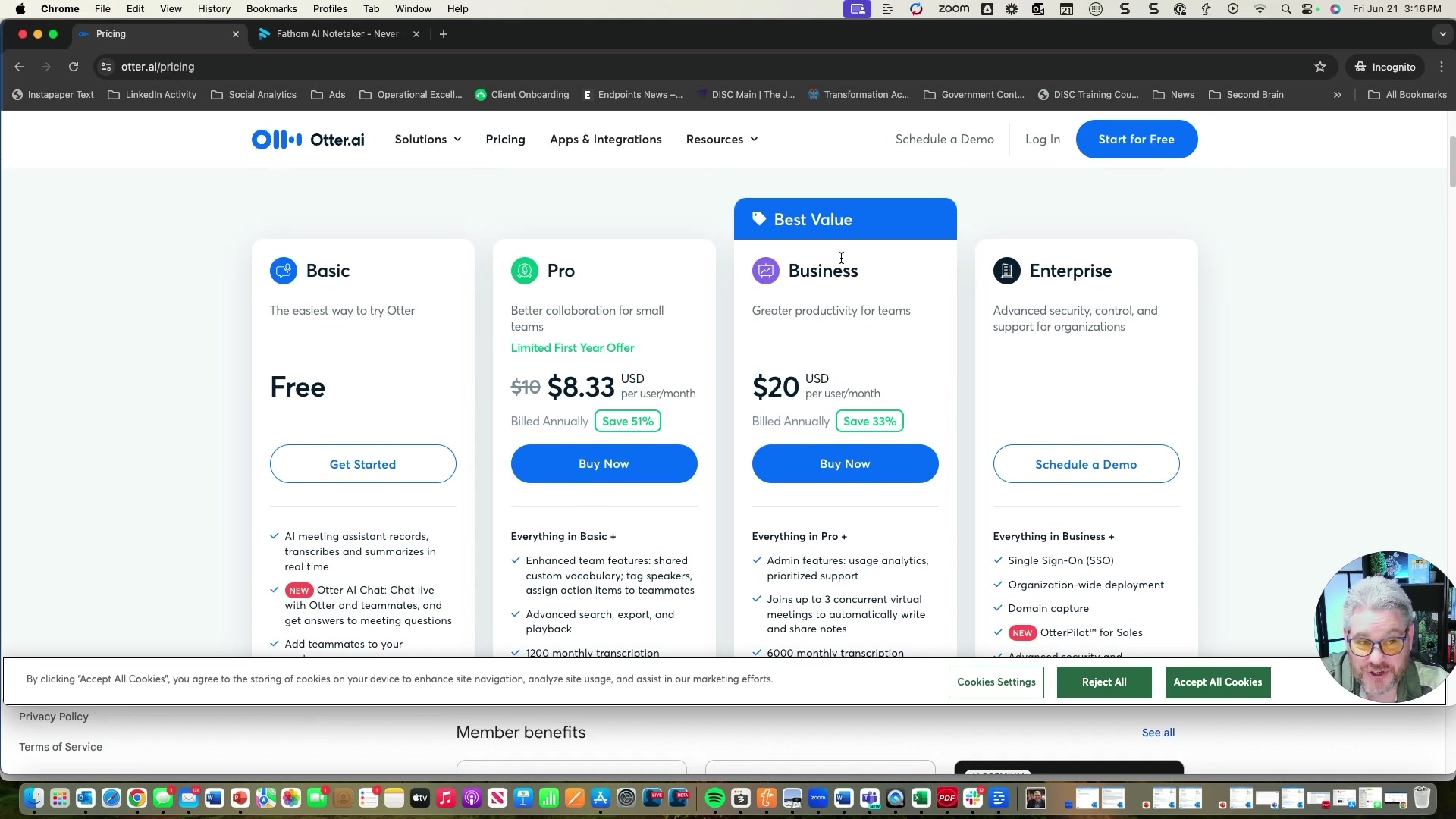Open Apps & Integrations nav item
This screenshot has height=819, width=1456.
pos(606,140)
